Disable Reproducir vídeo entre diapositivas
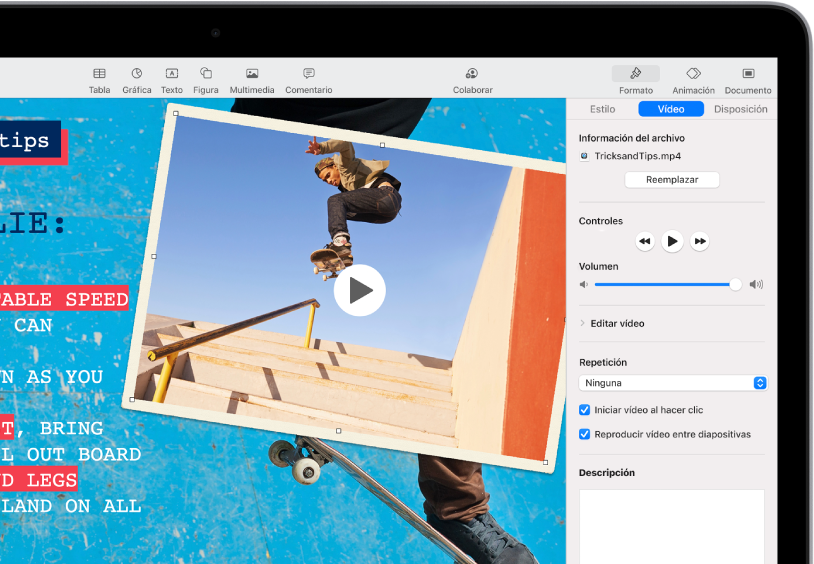This screenshot has height=564, width=814. coord(585,434)
